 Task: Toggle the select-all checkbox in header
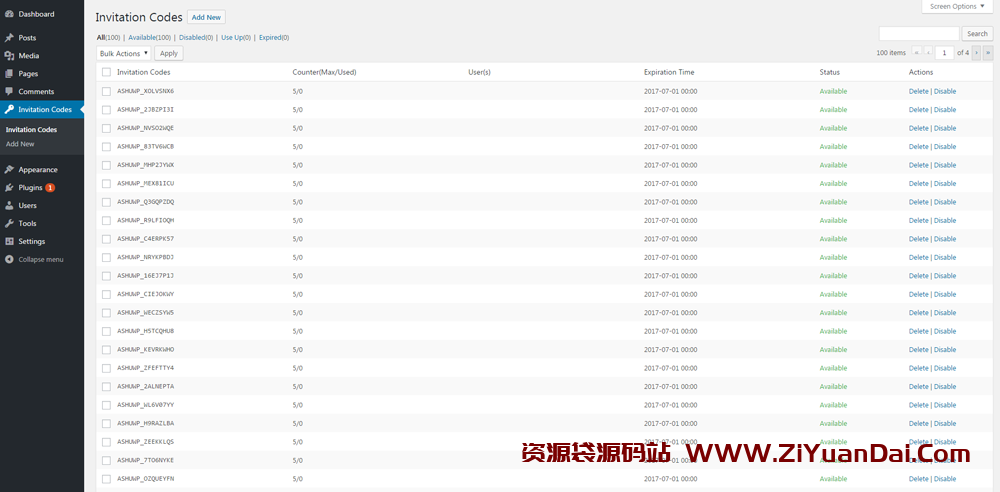tap(107, 72)
